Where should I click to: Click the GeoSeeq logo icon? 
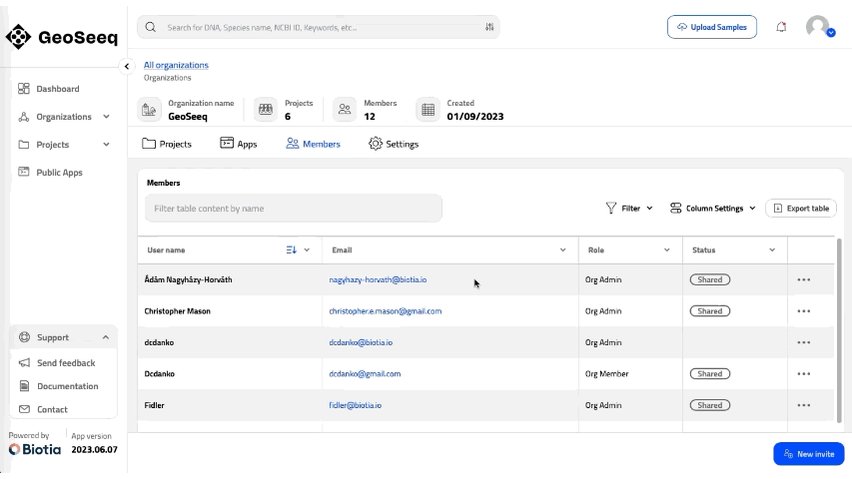coord(18,37)
